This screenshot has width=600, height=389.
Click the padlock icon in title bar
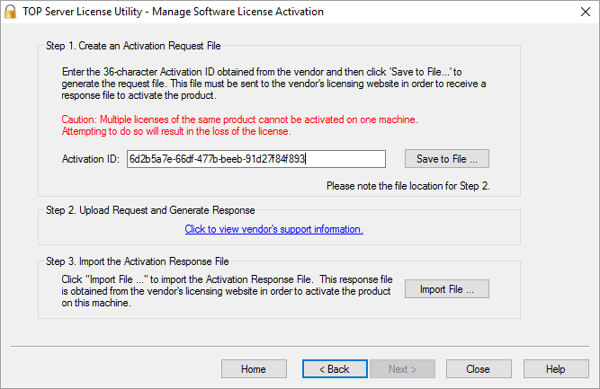point(10,12)
